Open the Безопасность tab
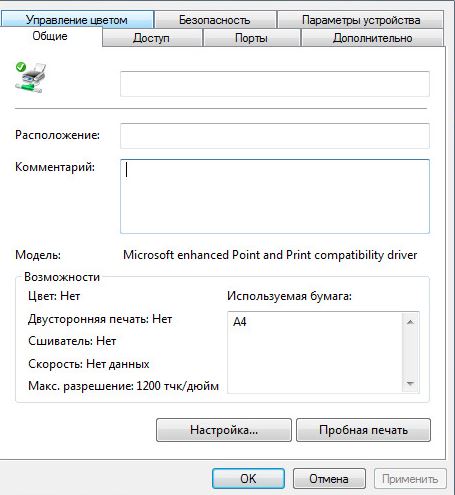 tap(215, 19)
